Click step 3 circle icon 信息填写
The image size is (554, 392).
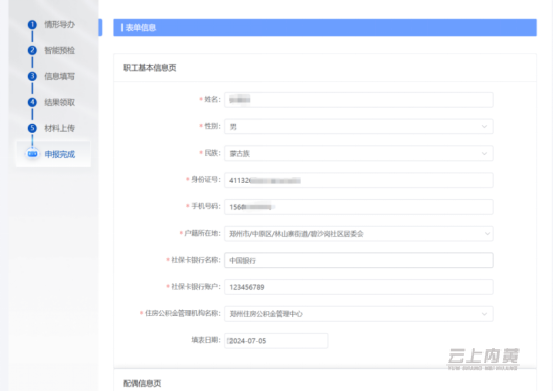(x=32, y=76)
